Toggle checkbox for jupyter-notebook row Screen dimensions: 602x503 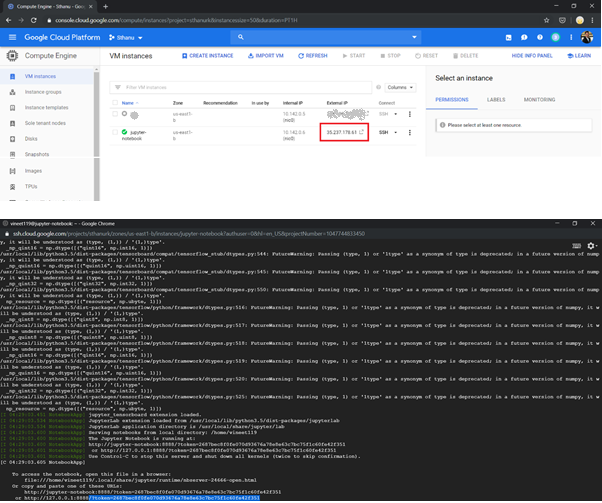click(115, 132)
